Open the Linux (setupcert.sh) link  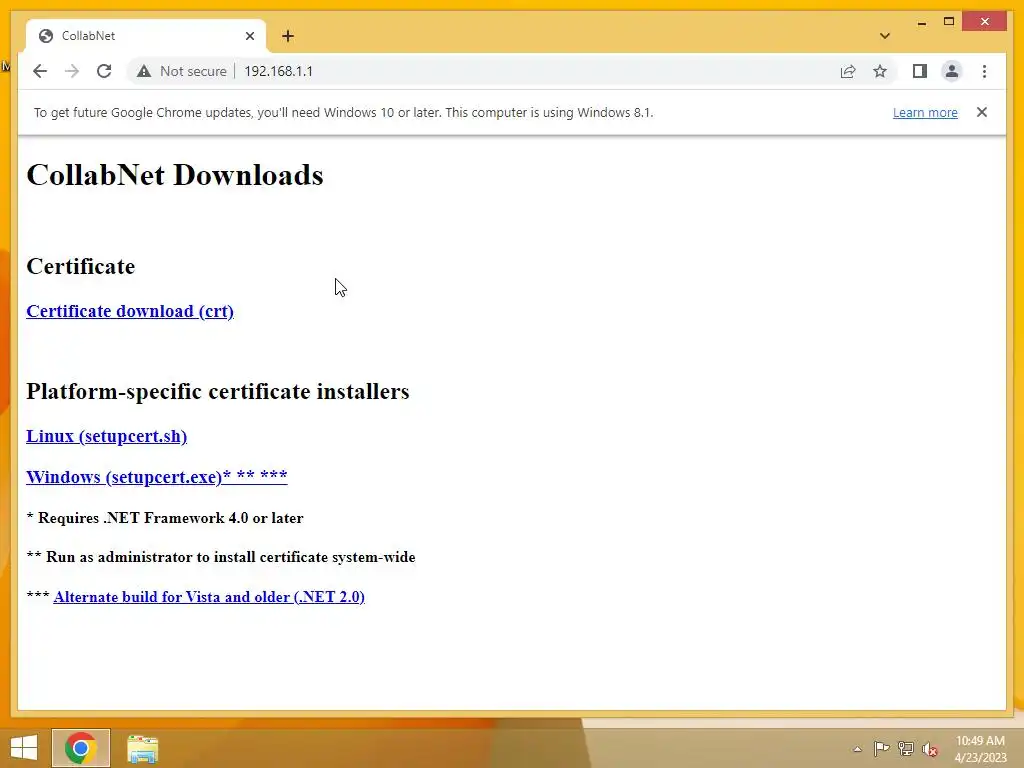click(x=106, y=436)
